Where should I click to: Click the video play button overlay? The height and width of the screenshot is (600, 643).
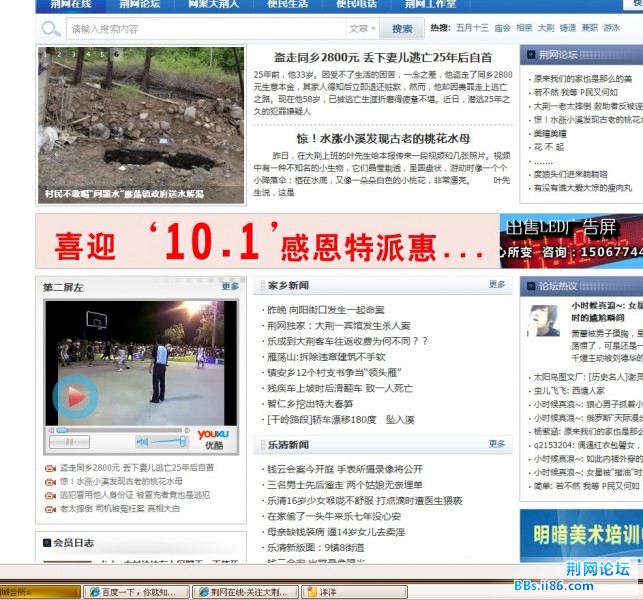click(x=75, y=397)
